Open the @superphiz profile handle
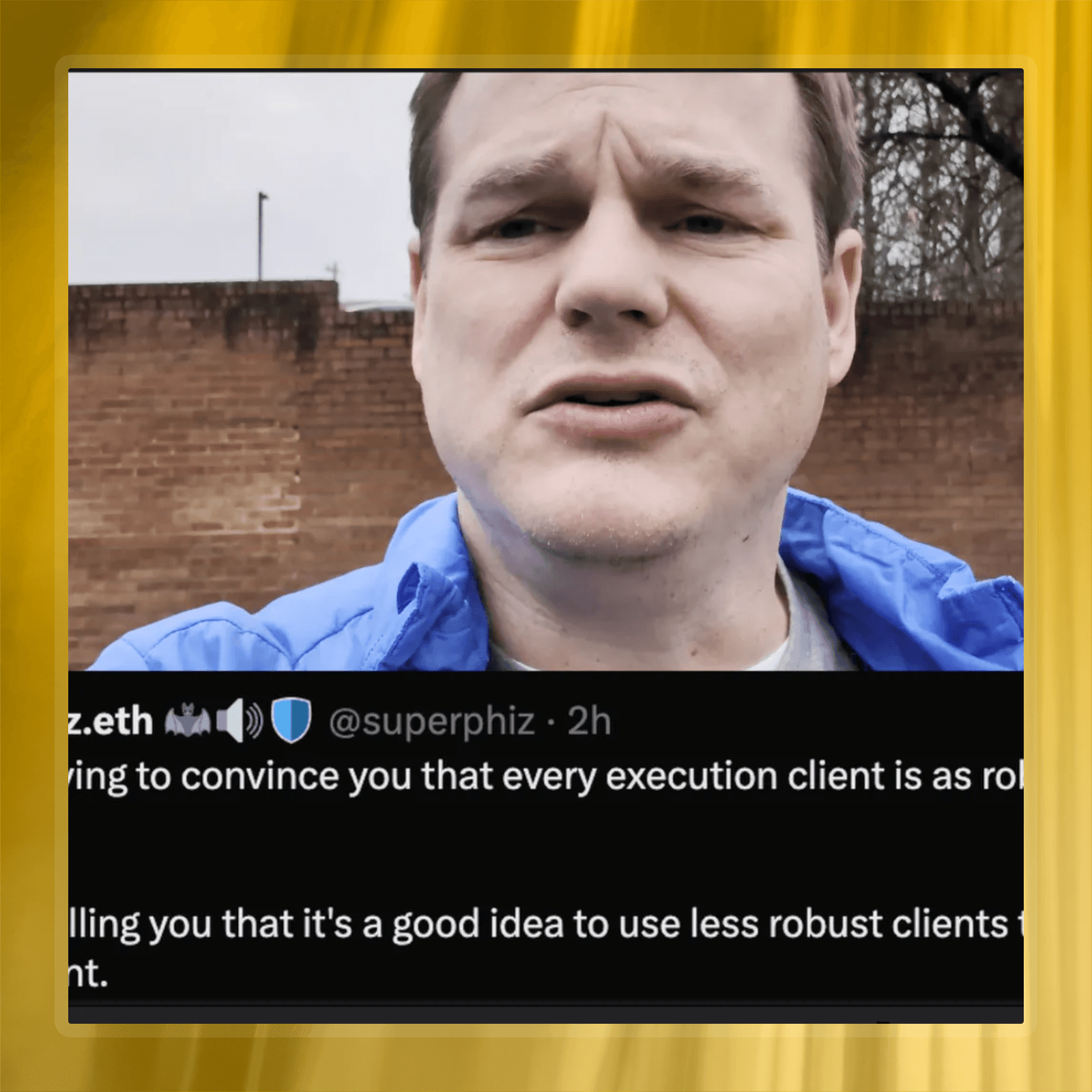Screen dimensions: 1092x1092 tap(432, 721)
